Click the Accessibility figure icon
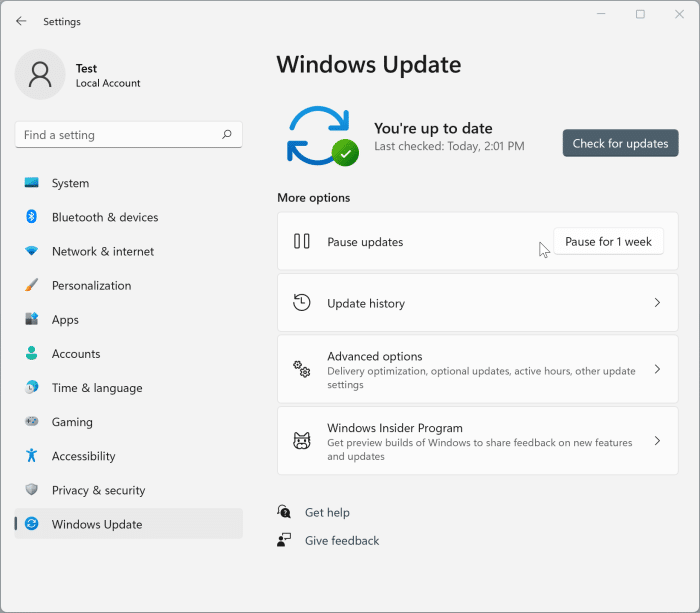 (x=31, y=455)
